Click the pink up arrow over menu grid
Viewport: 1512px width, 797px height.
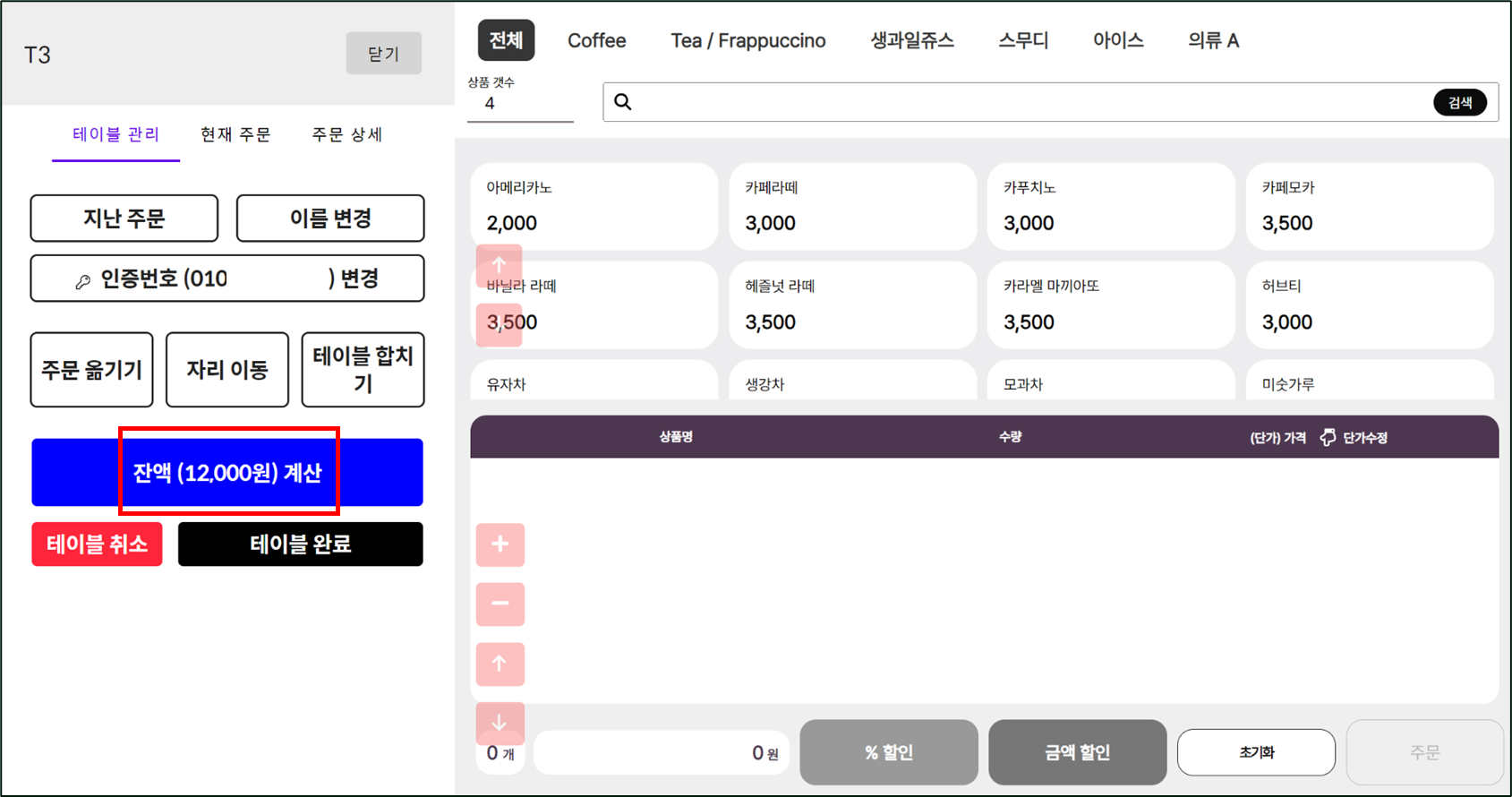[499, 264]
